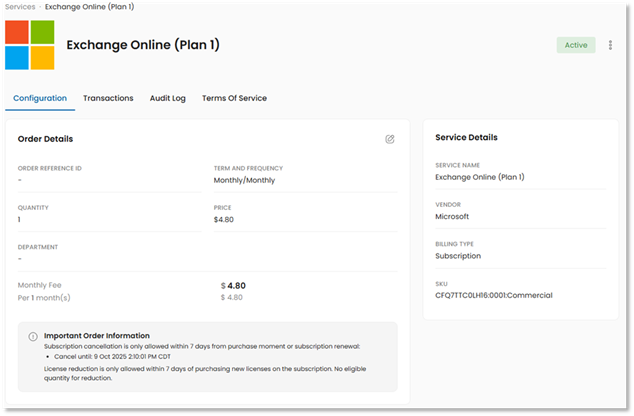The width and height of the screenshot is (634, 416).
Task: Click the Active status badge
Action: [x=576, y=45]
